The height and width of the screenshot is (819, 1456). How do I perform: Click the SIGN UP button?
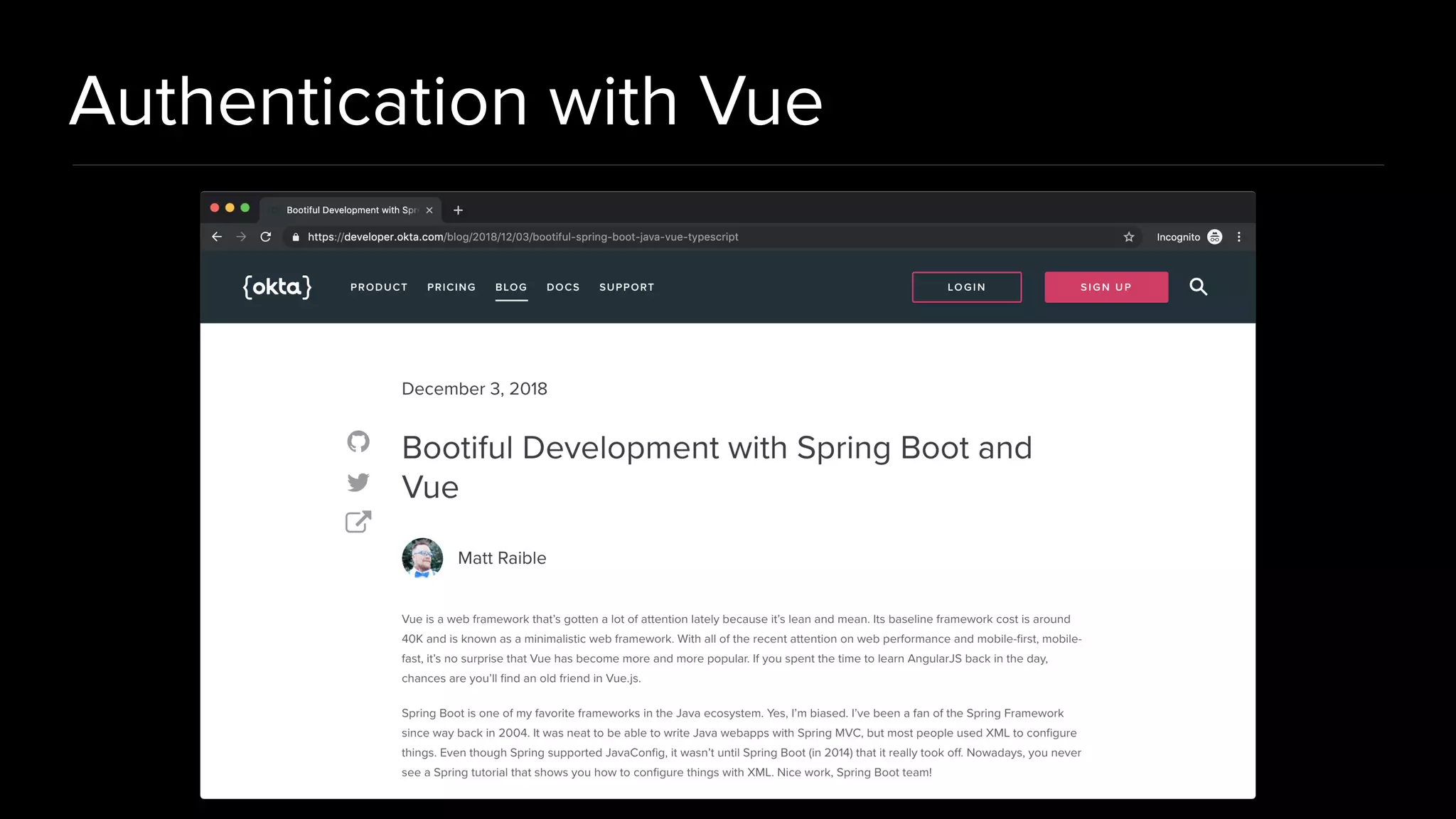point(1106,287)
